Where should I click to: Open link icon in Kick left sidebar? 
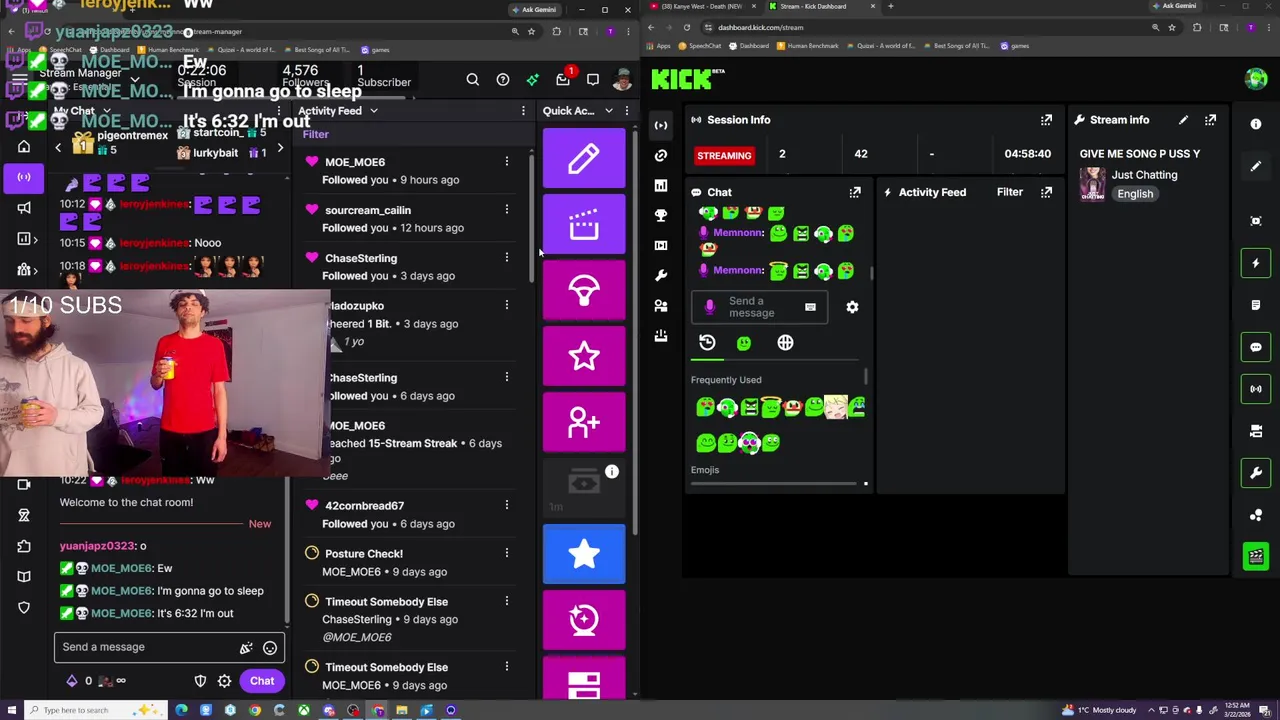coord(661,155)
